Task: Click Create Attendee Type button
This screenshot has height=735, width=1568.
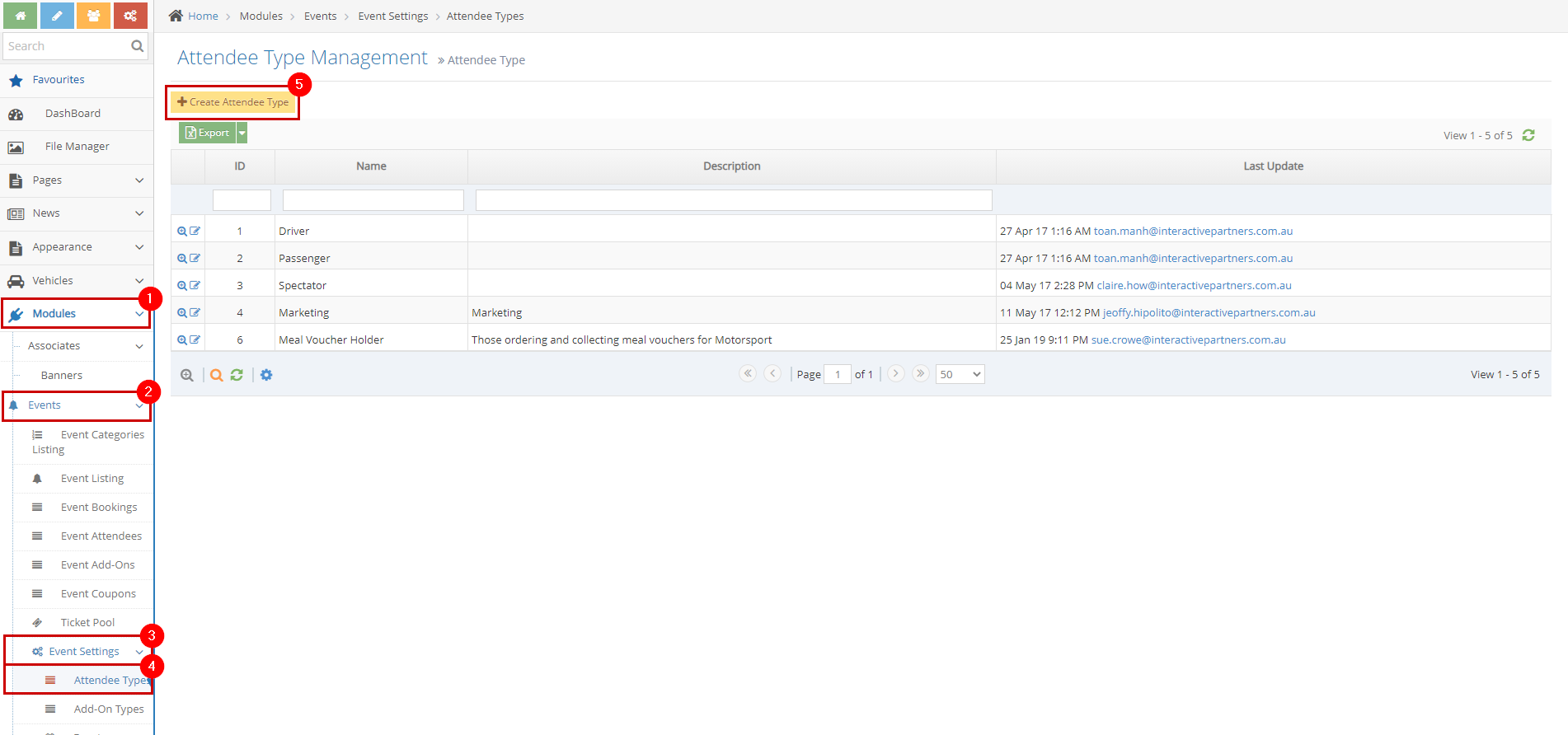Action: pos(232,102)
